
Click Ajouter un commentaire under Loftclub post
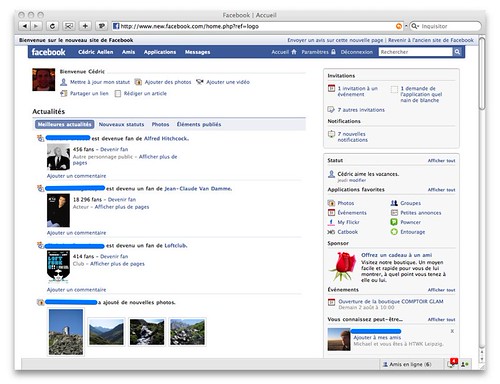tap(76, 290)
